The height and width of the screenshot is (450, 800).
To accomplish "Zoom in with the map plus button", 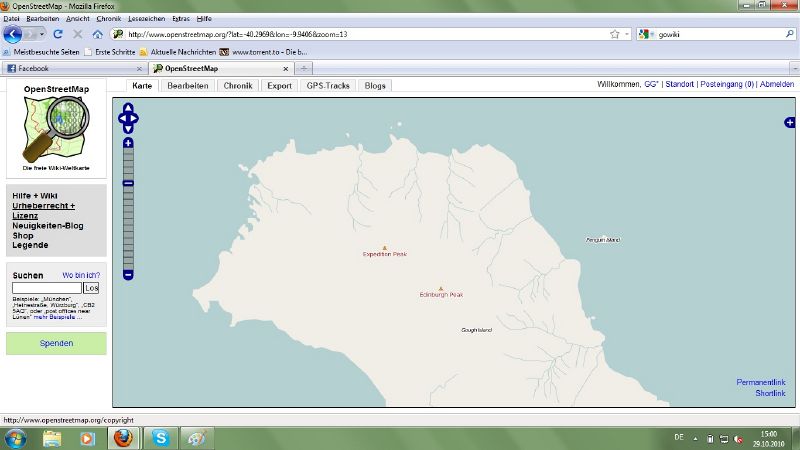I will [x=128, y=143].
